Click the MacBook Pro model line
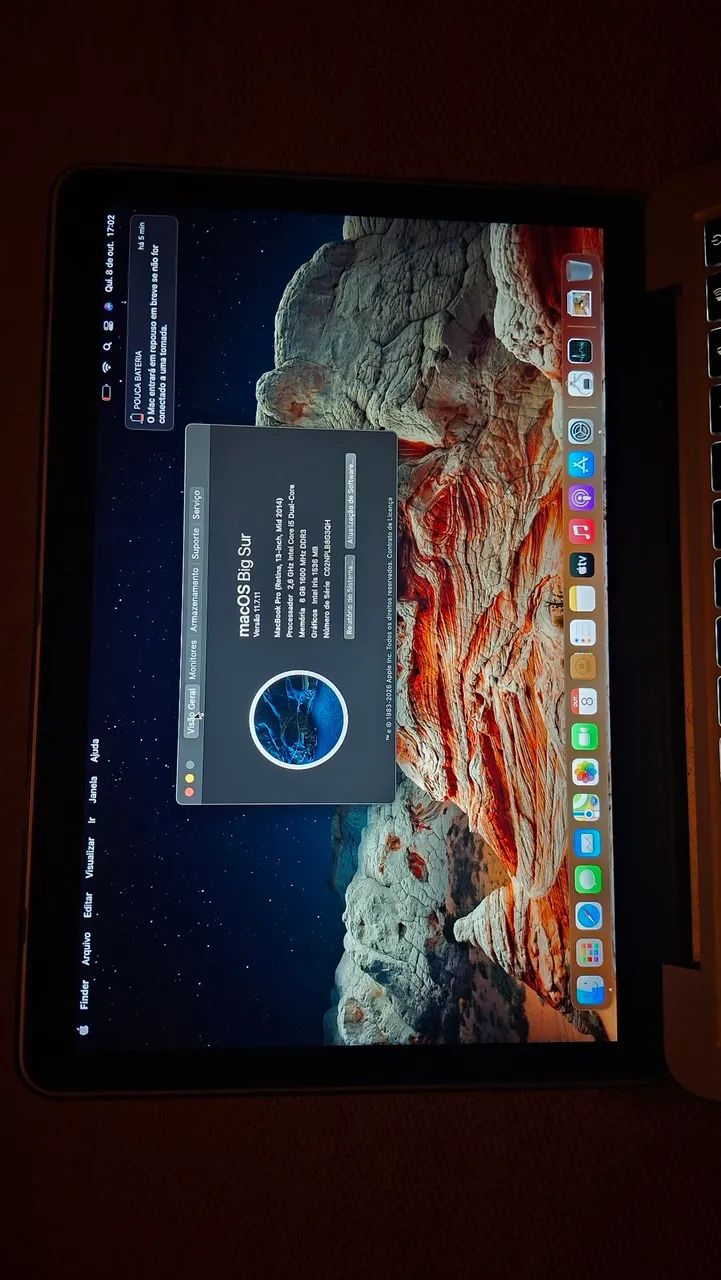The width and height of the screenshot is (721, 1280). click(278, 568)
